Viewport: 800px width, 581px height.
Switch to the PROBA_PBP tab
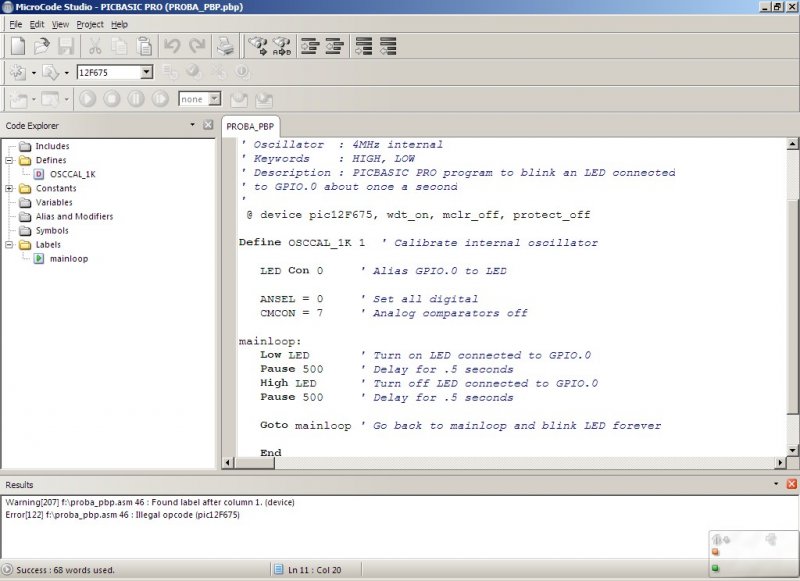pyautogui.click(x=250, y=127)
